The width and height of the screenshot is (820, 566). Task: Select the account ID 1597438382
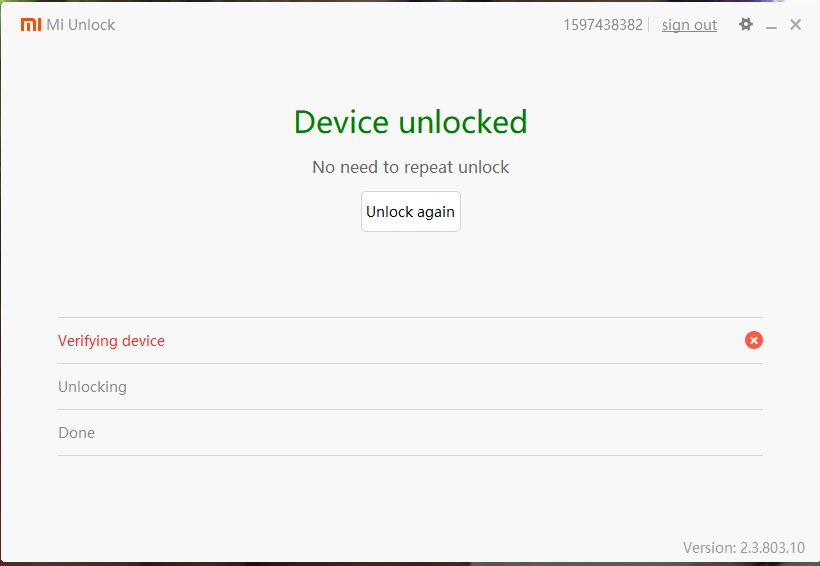(x=603, y=25)
